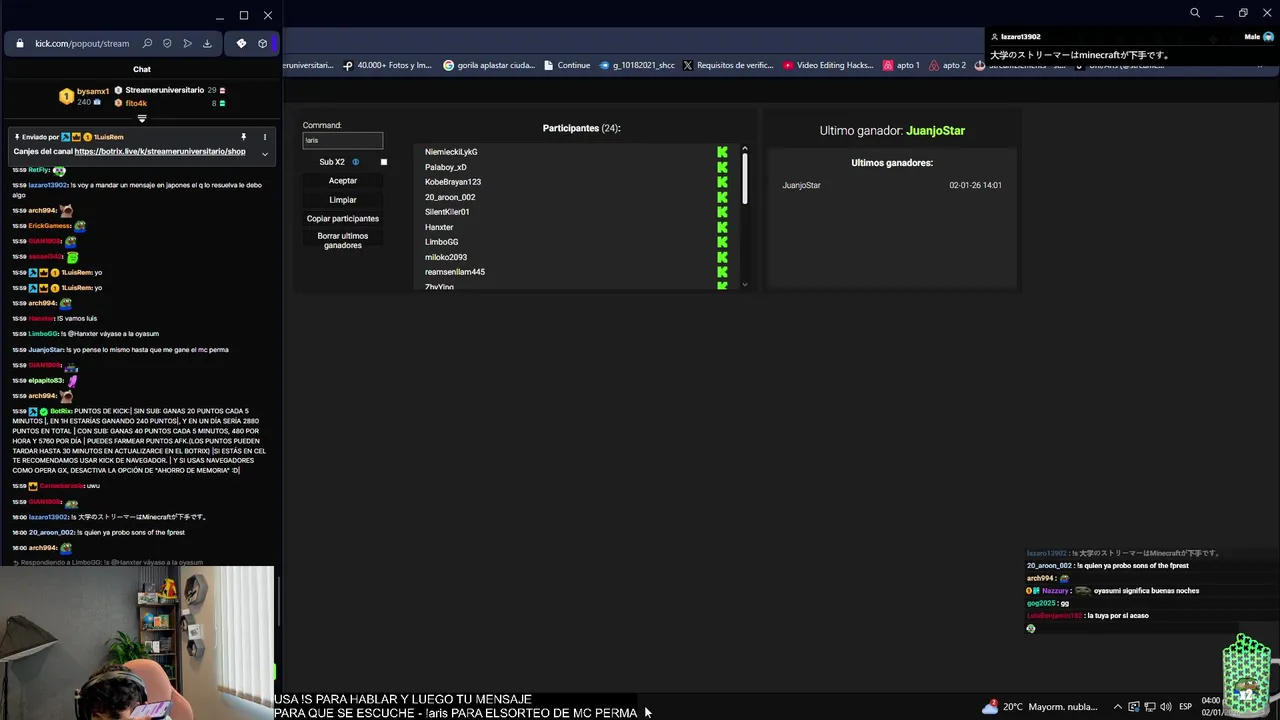
Task: Click username JuanjoStar in the Kick chat
Action: coord(46,350)
